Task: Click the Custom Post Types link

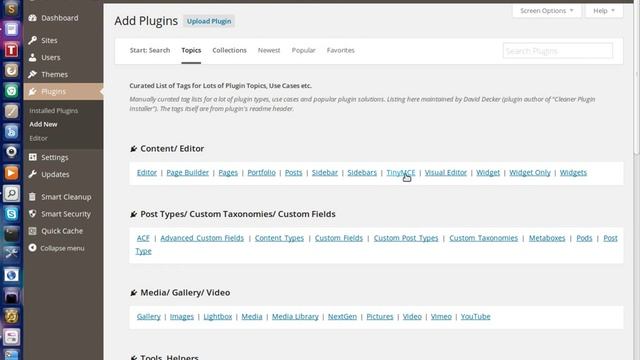Action: [406, 238]
